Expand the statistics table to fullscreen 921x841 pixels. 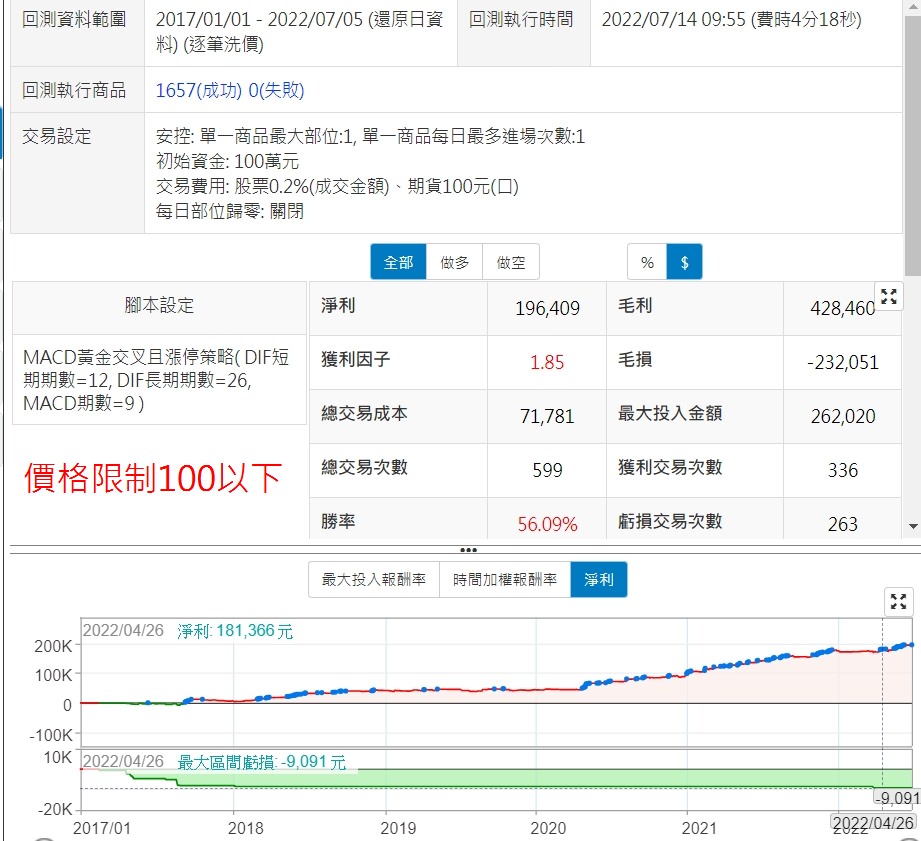coord(888,296)
